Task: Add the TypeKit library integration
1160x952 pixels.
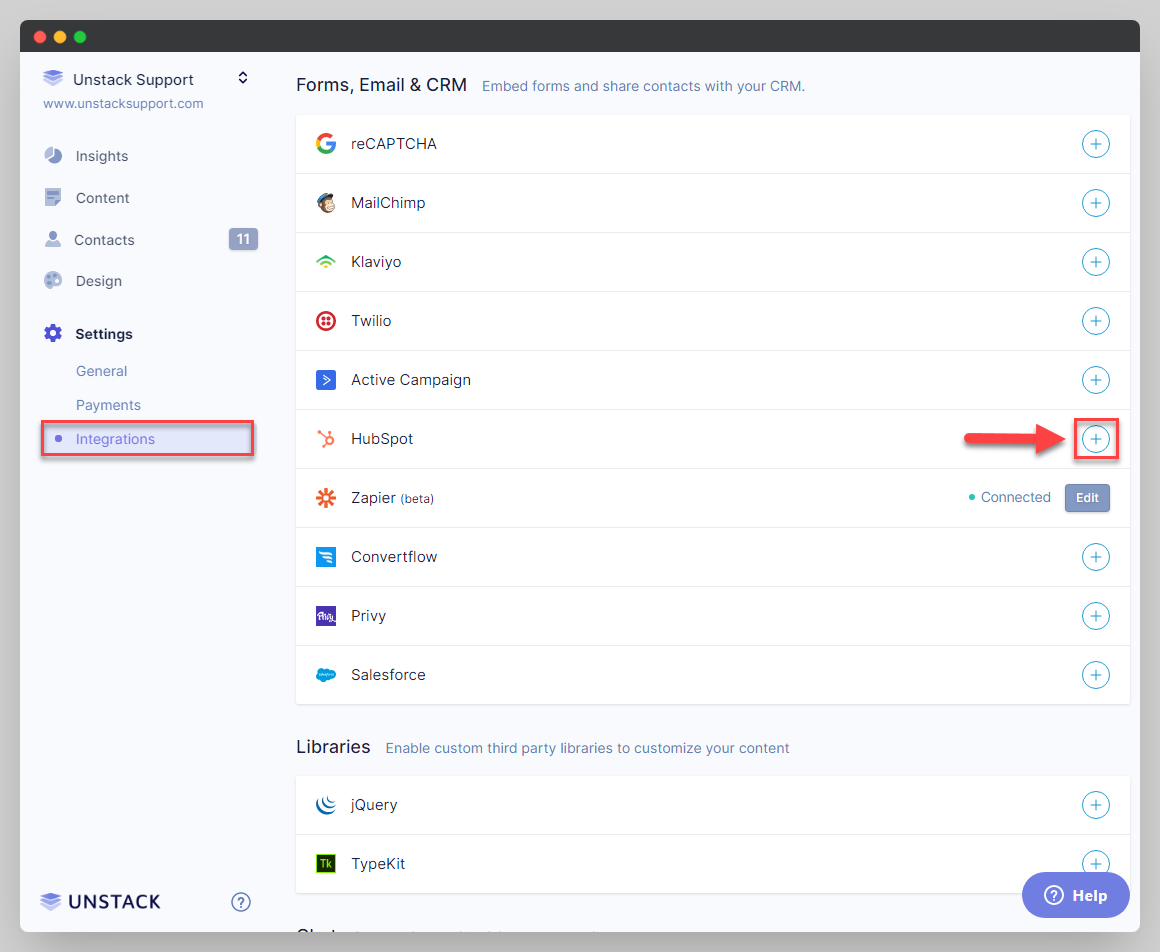Action: (1096, 863)
